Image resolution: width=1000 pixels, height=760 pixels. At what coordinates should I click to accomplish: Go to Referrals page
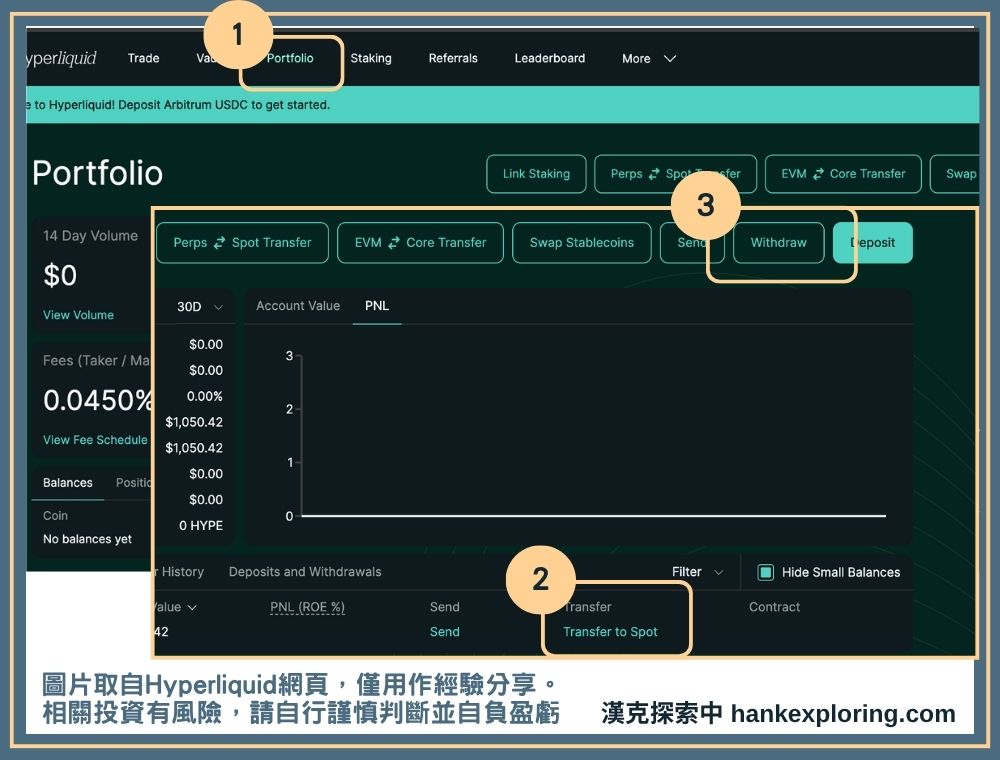(453, 58)
